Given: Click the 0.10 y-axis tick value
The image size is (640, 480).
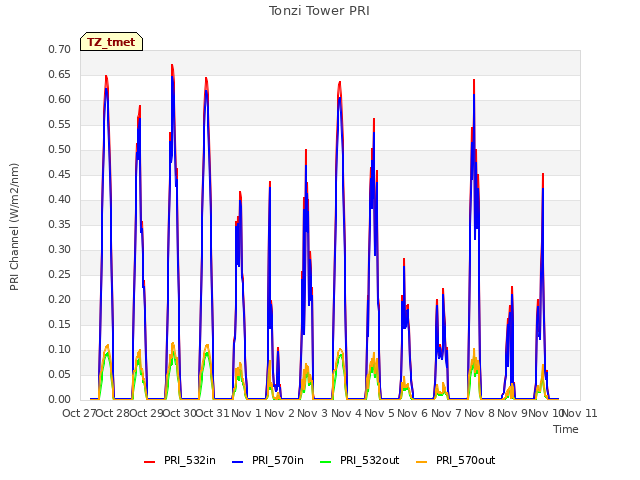Looking at the screenshot, I should 60,349.
